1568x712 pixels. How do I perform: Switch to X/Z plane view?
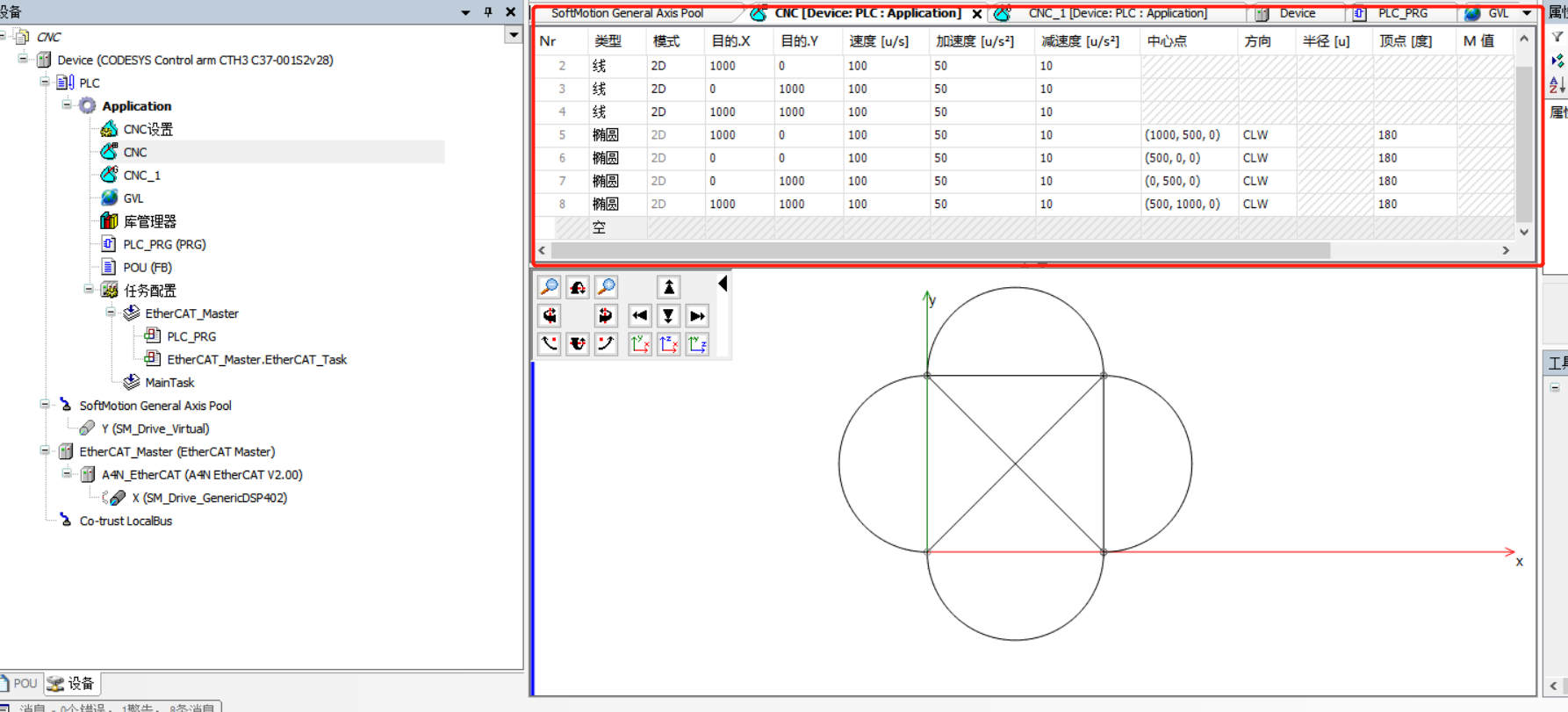pos(668,343)
